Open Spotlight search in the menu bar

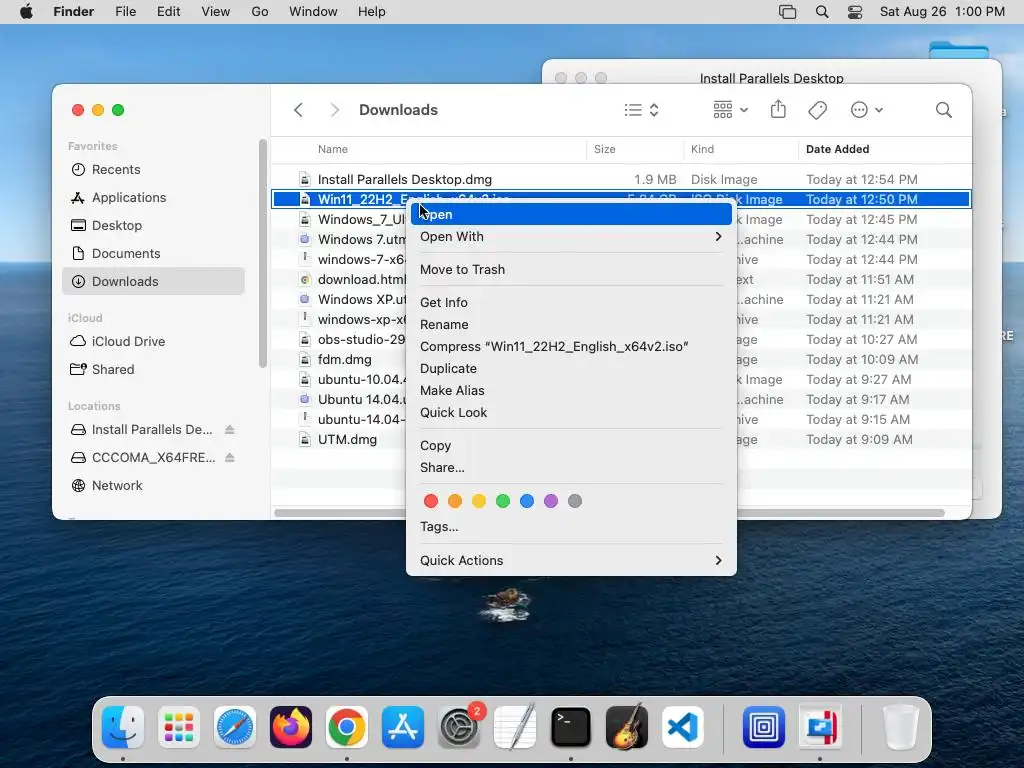(x=822, y=12)
